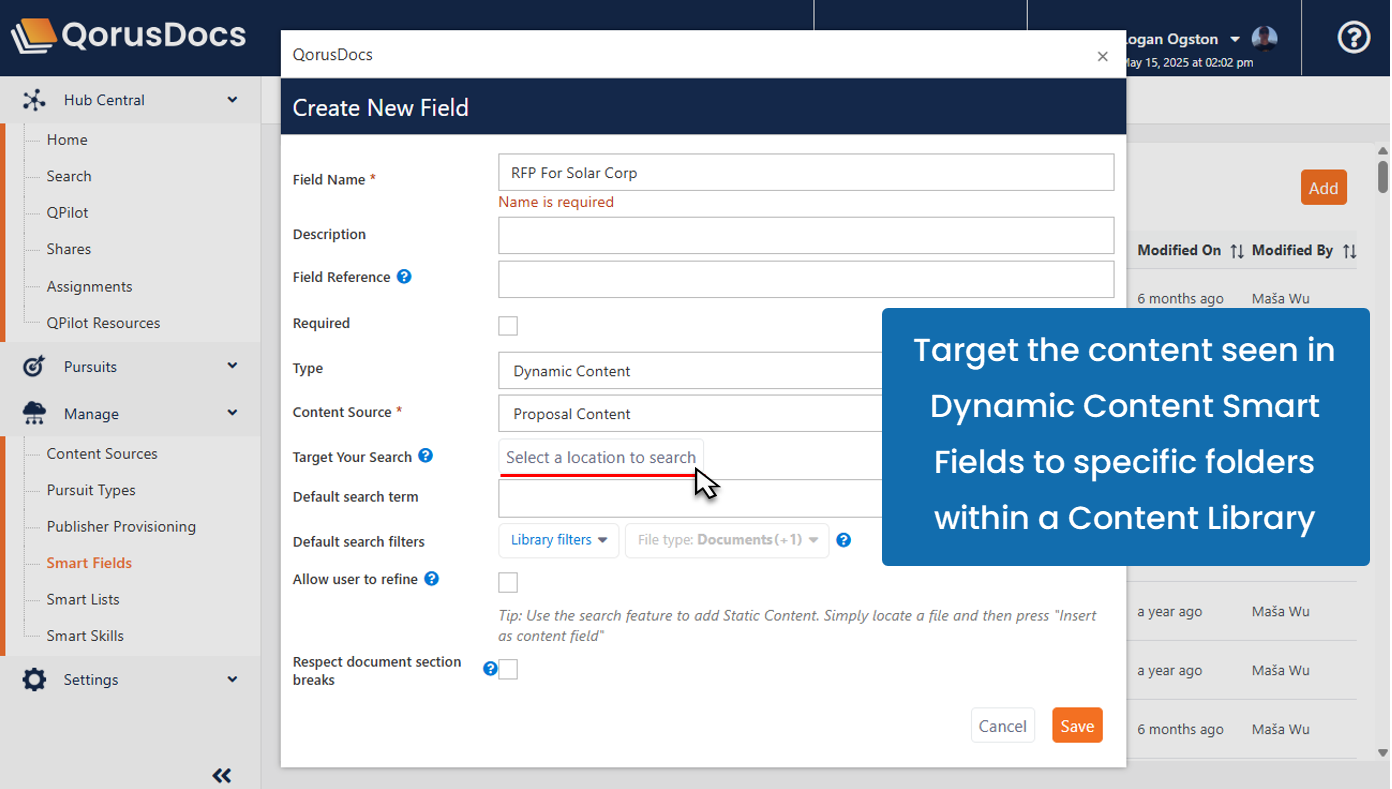This screenshot has height=789, width=1392.
Task: Open Assignments in the sidebar
Action: coord(89,287)
